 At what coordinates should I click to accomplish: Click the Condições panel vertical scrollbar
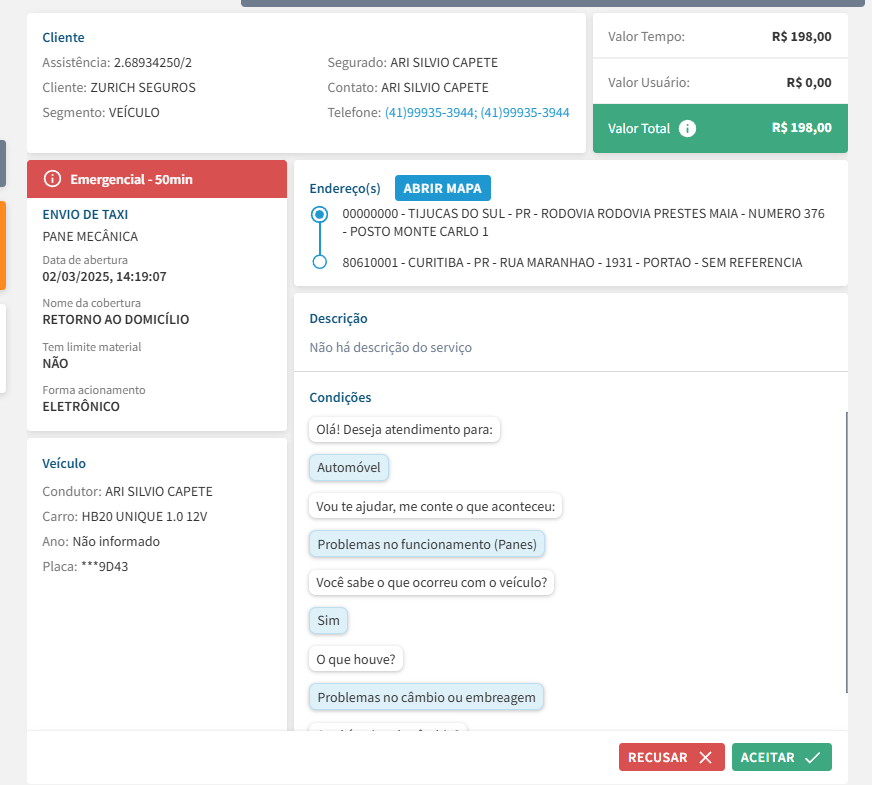[x=846, y=550]
